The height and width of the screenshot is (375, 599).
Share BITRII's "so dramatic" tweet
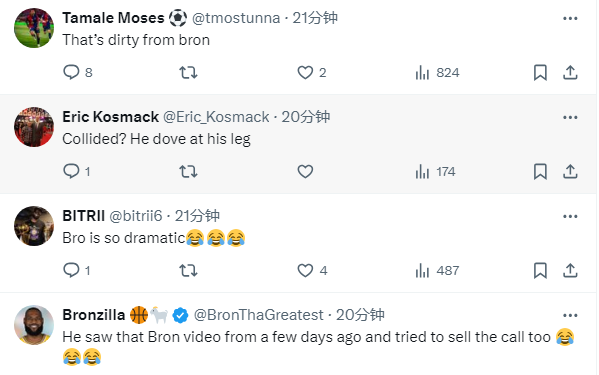(570, 270)
